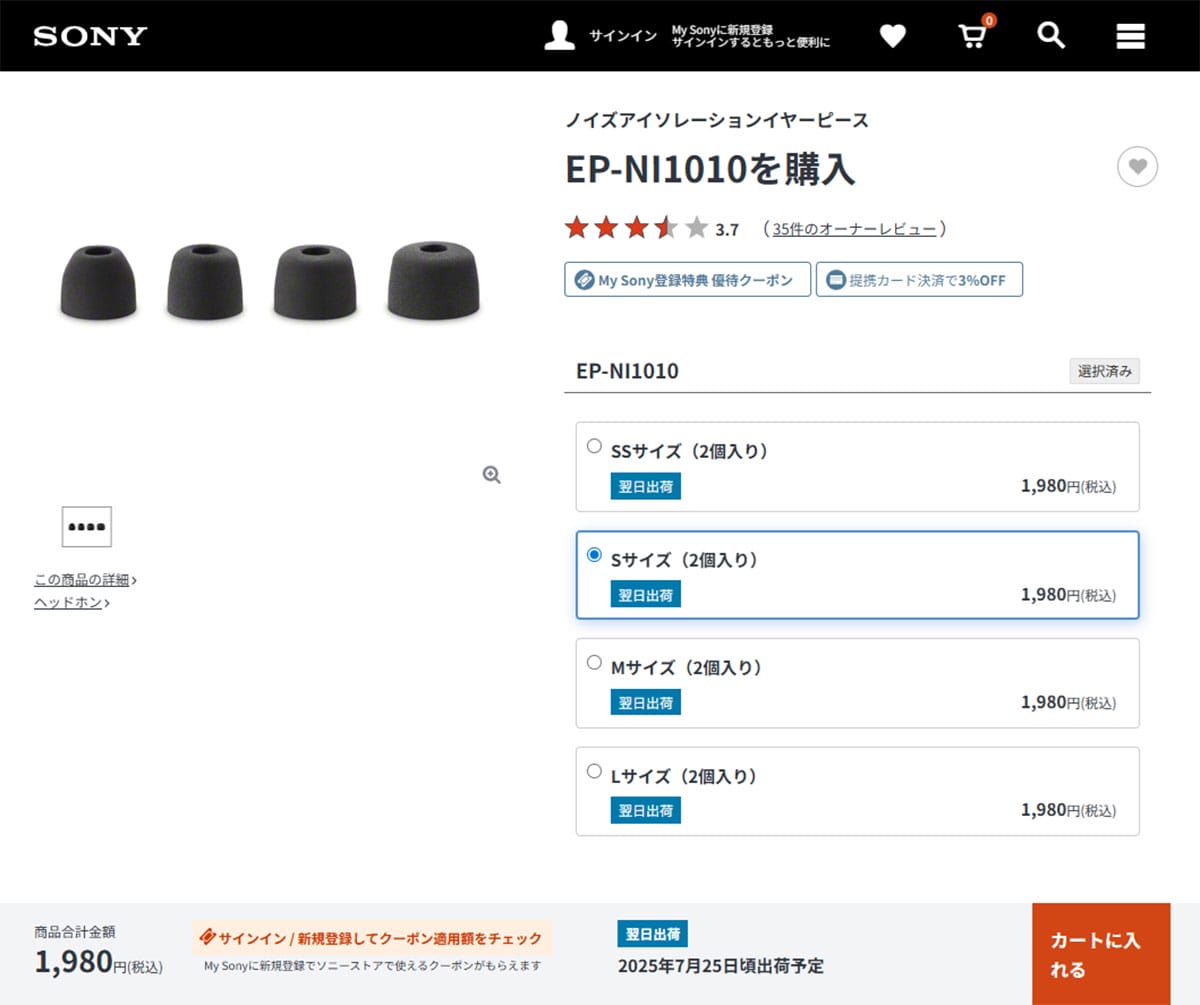Open the 35件のオーナーレビュー link
Image resolution: width=1200 pixels, height=1005 pixels.
click(855, 229)
